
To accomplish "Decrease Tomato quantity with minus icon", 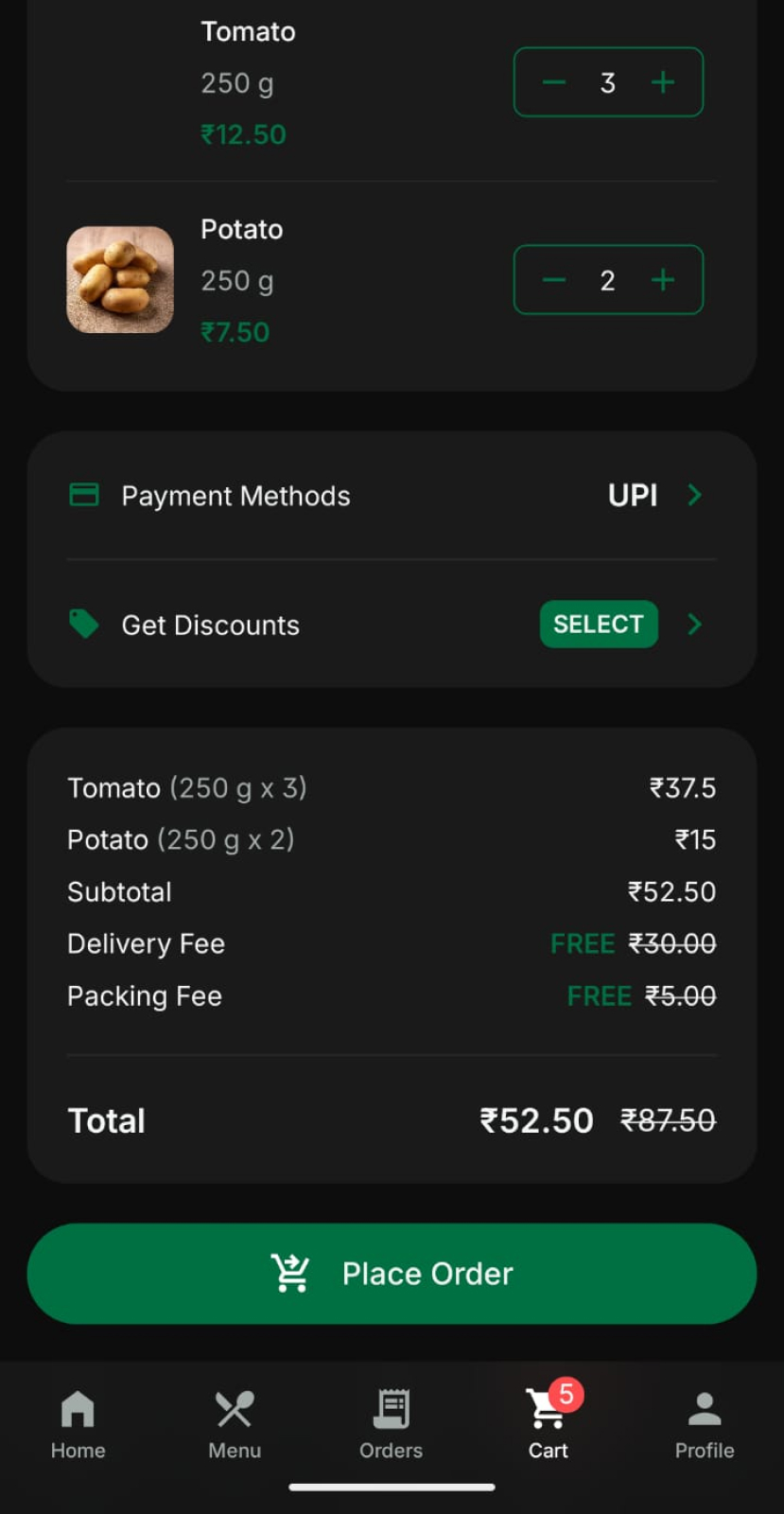I will click(x=554, y=82).
